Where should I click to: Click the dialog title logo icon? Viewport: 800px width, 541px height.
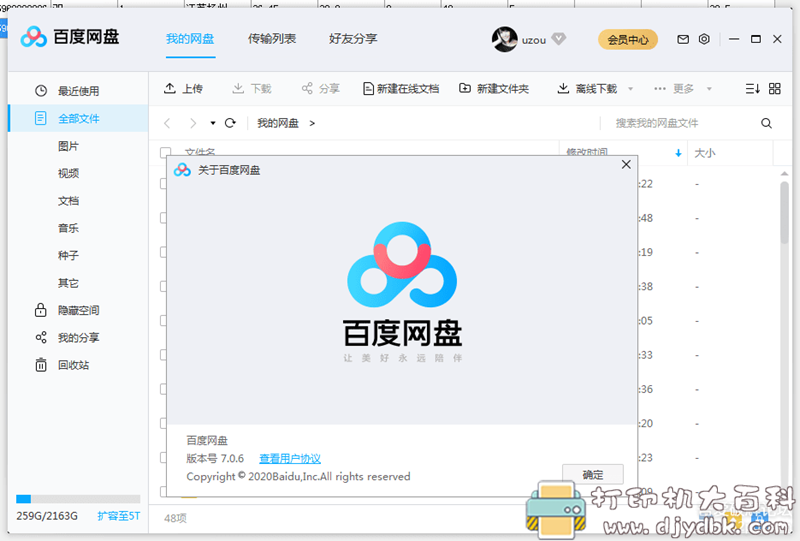coord(182,170)
